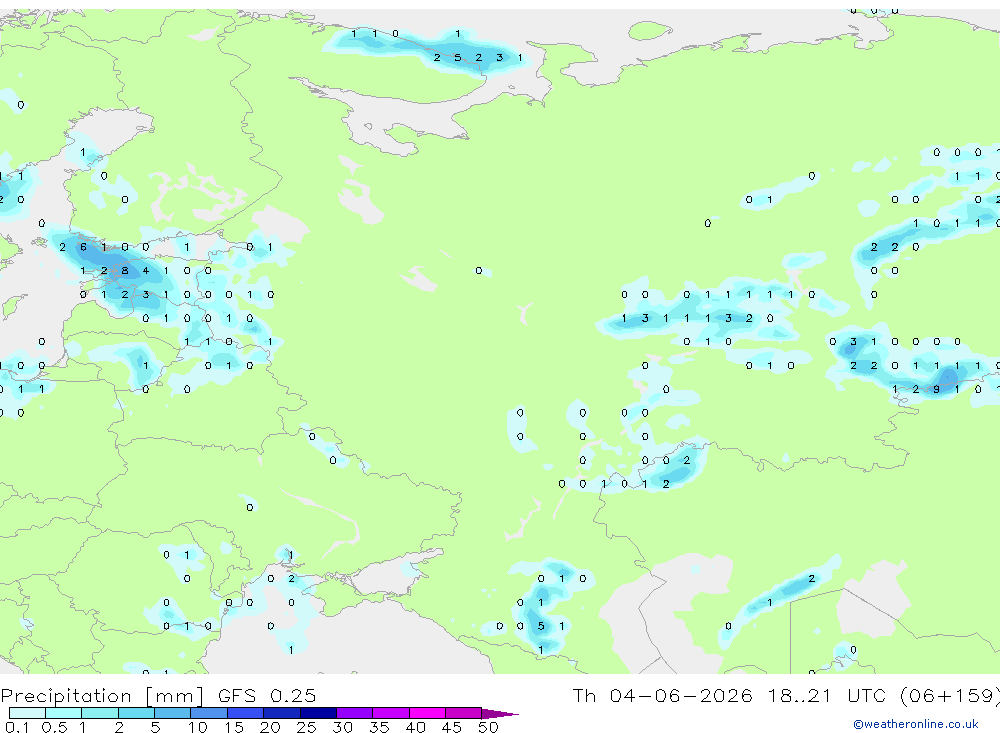
Task: Click the precipitation value '4' on the map
Action: (x=146, y=270)
